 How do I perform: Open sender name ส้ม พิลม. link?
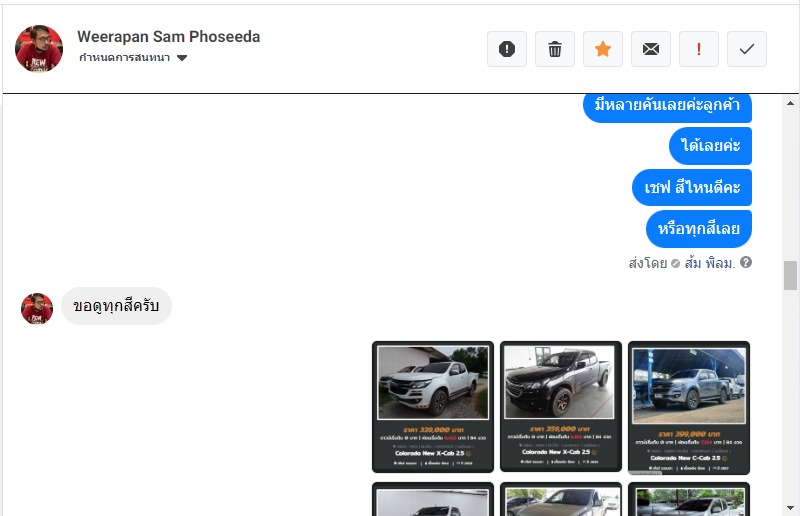pyautogui.click(x=709, y=263)
